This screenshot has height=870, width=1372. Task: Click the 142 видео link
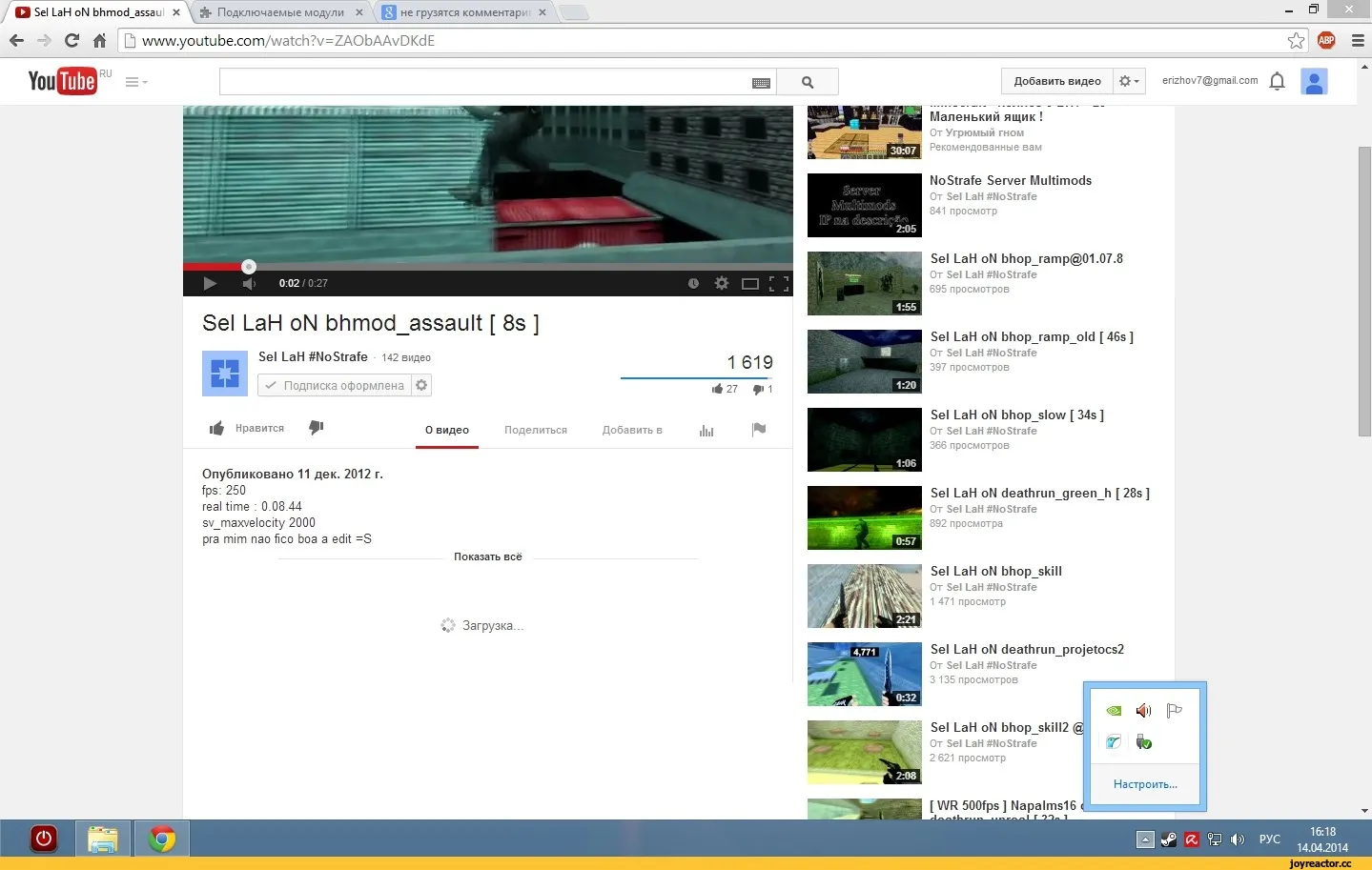(406, 357)
